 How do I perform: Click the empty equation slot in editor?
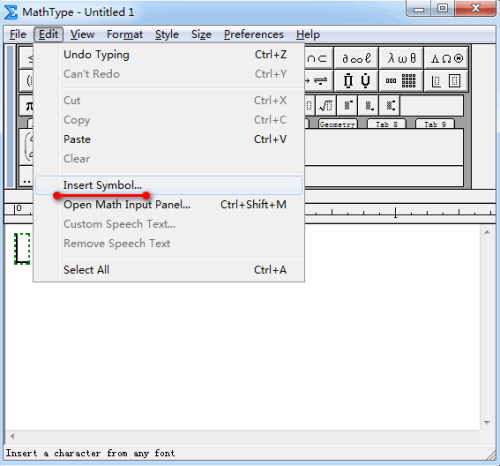pos(22,249)
